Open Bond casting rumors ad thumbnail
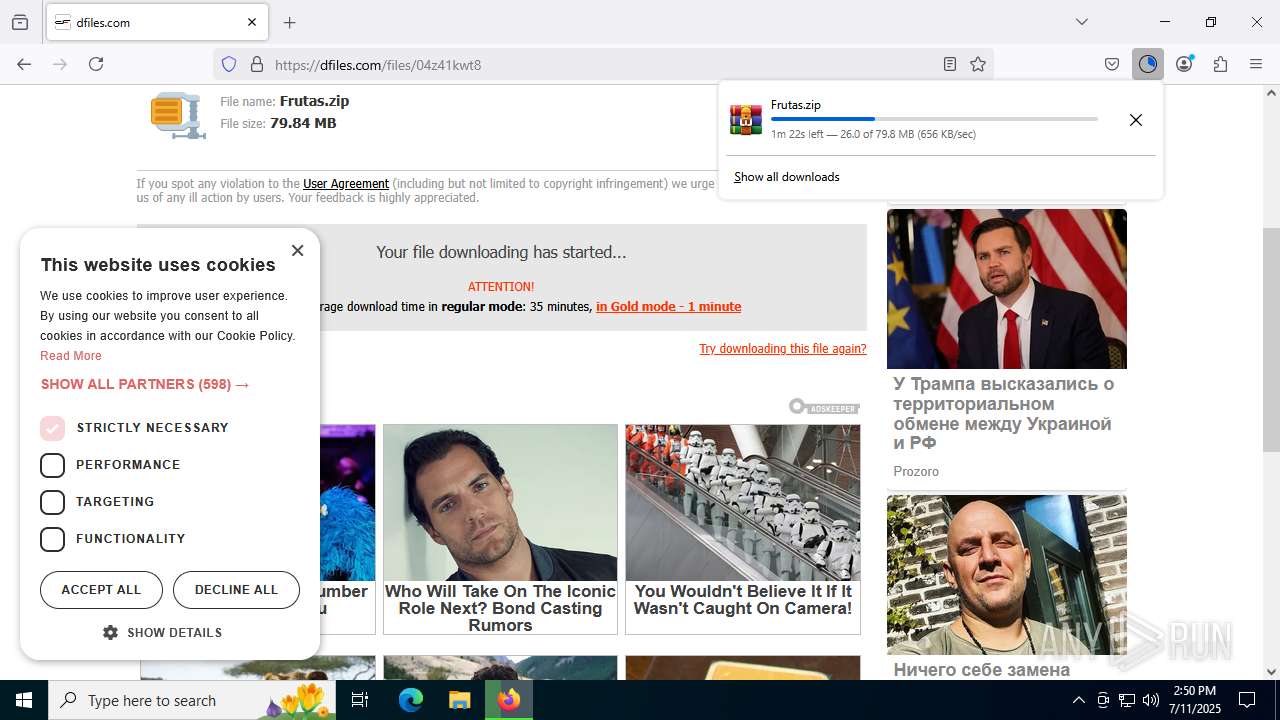The image size is (1280, 720). pos(500,503)
